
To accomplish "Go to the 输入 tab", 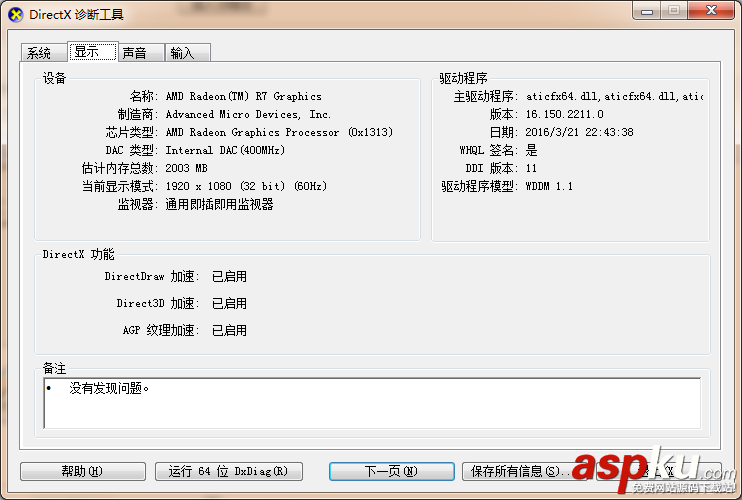I will (187, 53).
